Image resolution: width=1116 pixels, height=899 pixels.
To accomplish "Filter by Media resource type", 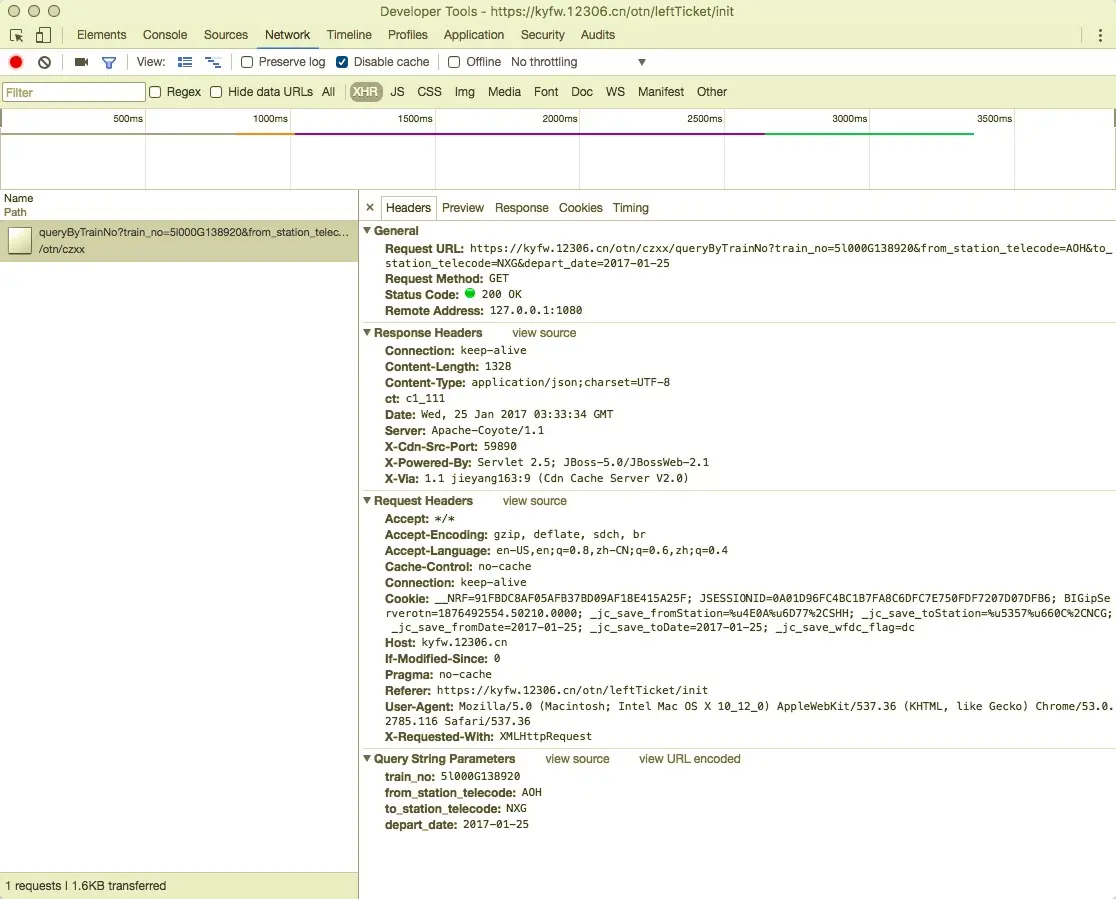I will coord(505,92).
